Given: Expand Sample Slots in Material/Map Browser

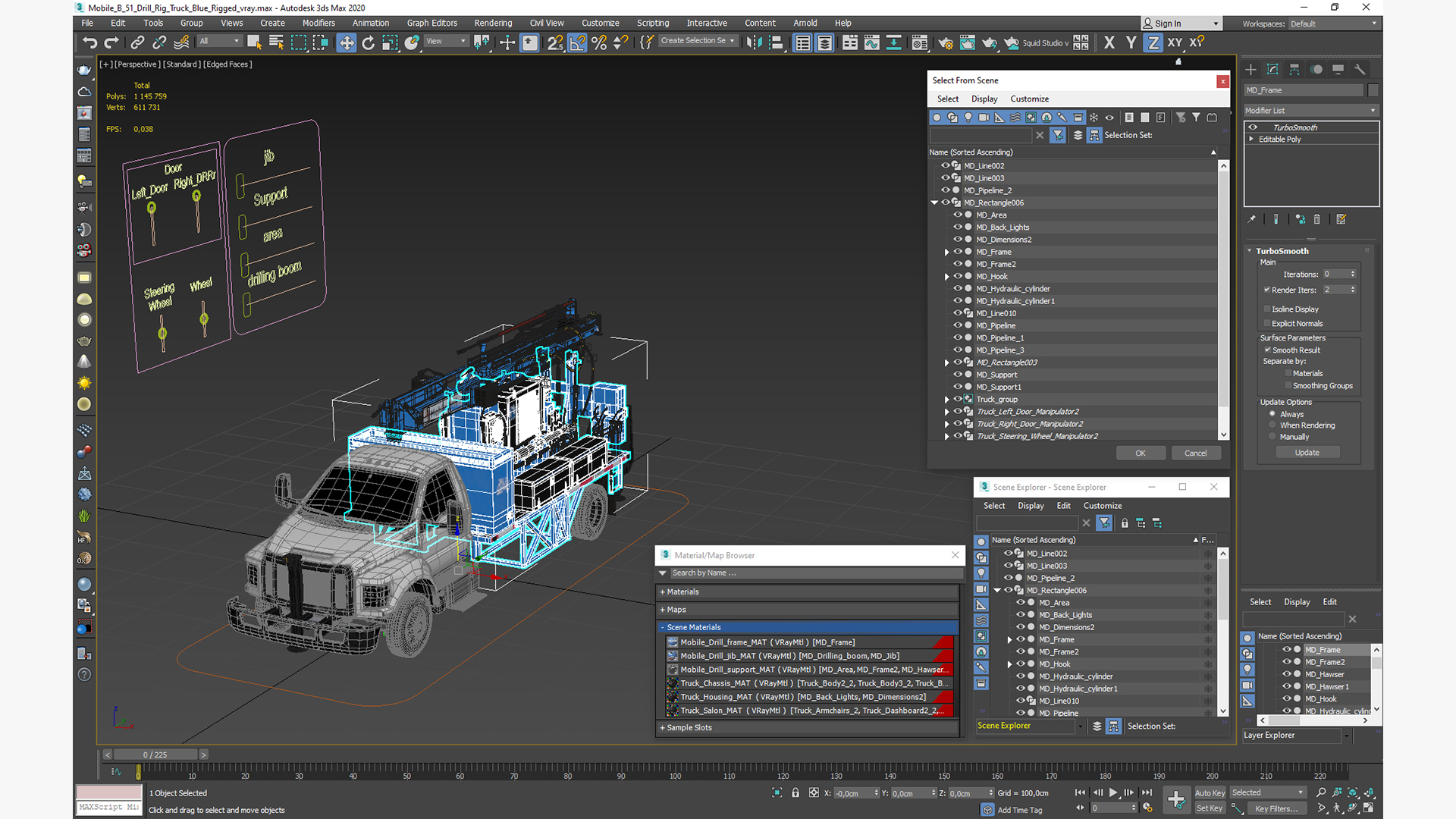Looking at the screenshot, I should click(x=662, y=727).
